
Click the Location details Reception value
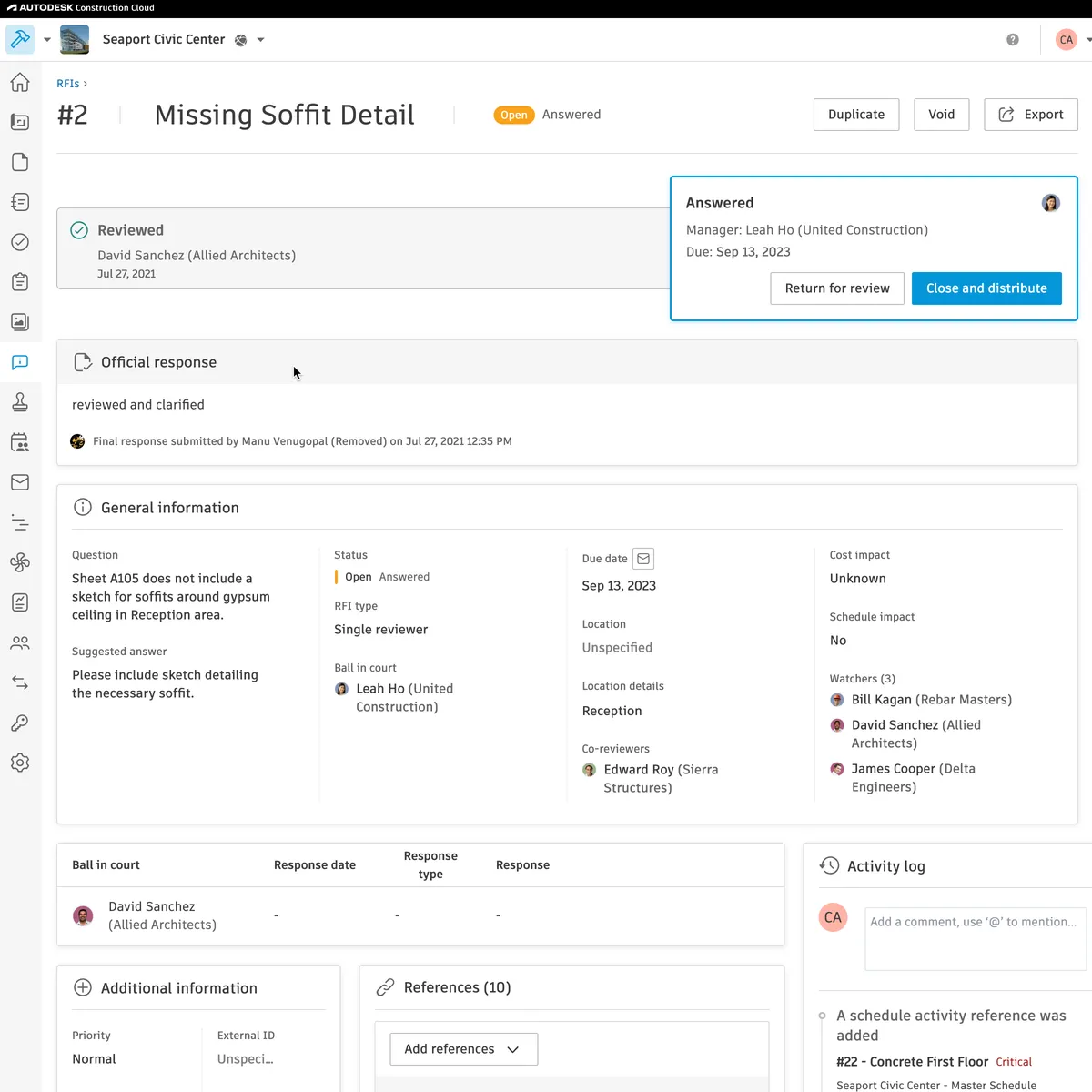coord(612,712)
